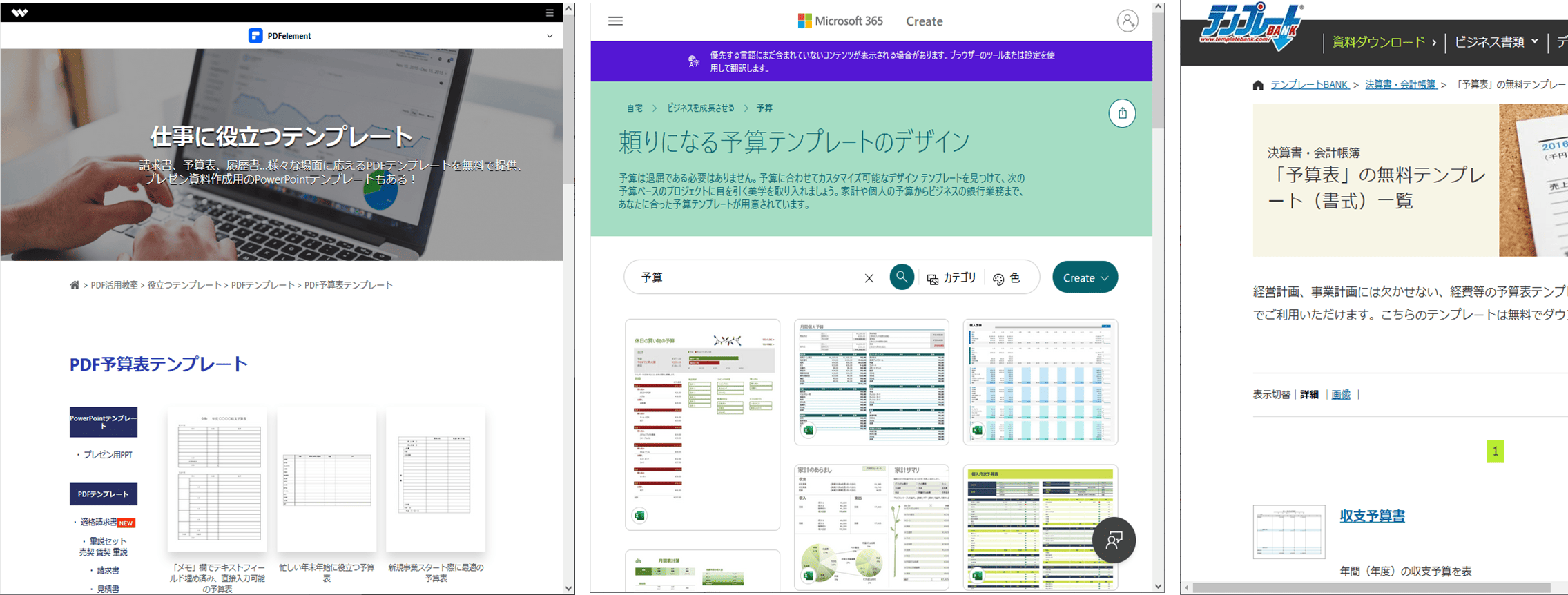Click the Wondershare logo in black bar

coord(19,12)
